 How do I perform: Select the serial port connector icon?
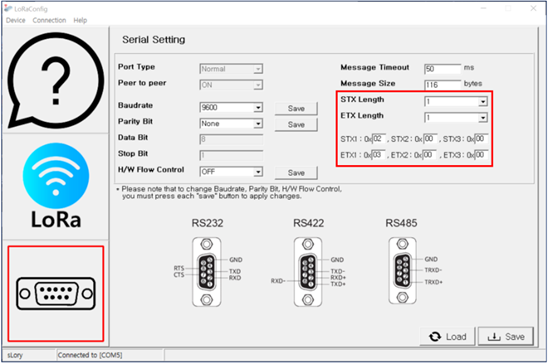pos(56,293)
